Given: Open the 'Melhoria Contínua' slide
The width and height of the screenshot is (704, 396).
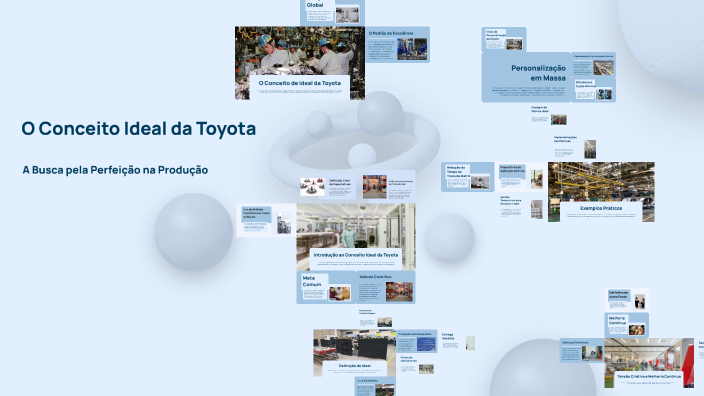Looking at the screenshot, I should coord(626,325).
